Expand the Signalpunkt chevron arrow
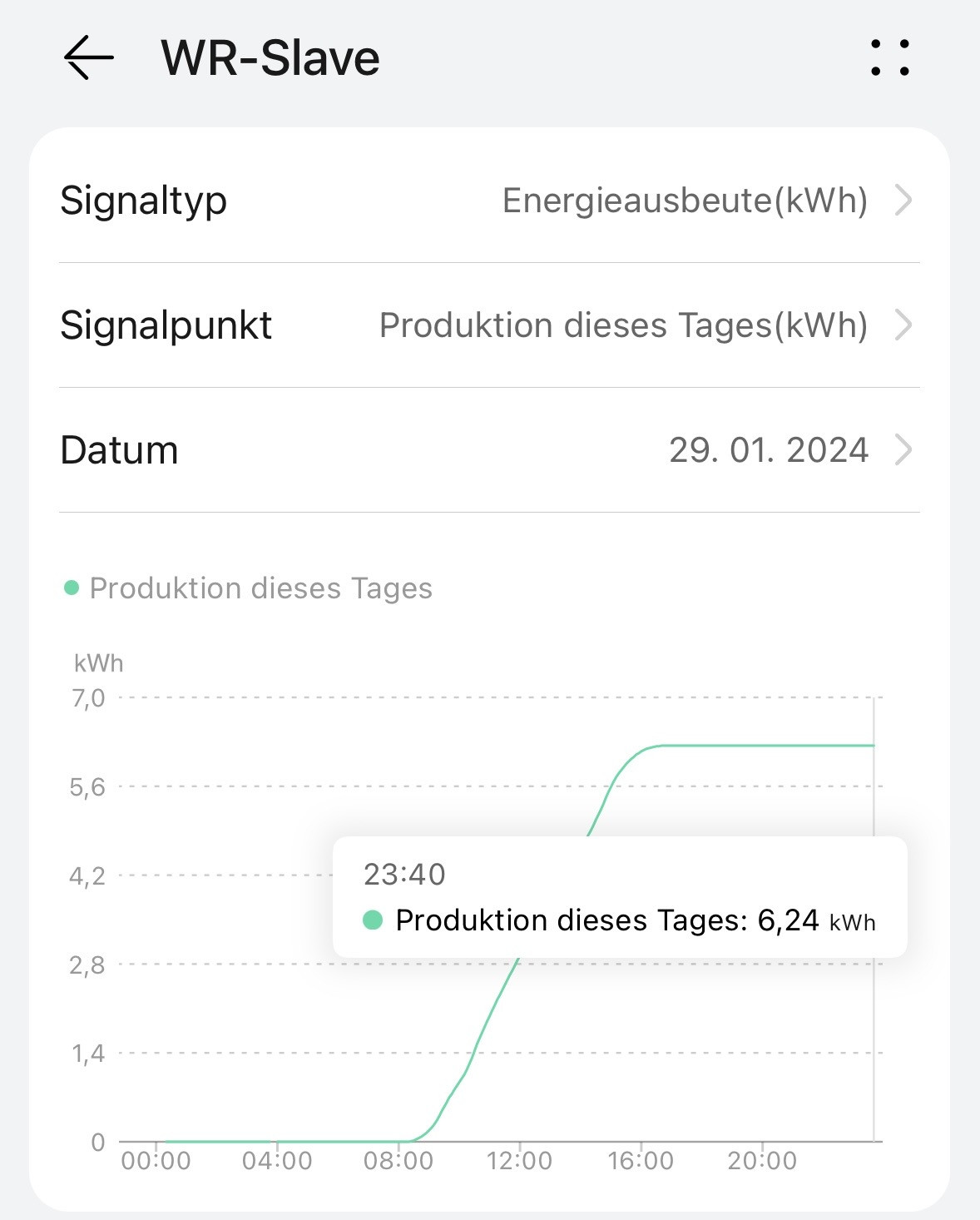 point(903,325)
